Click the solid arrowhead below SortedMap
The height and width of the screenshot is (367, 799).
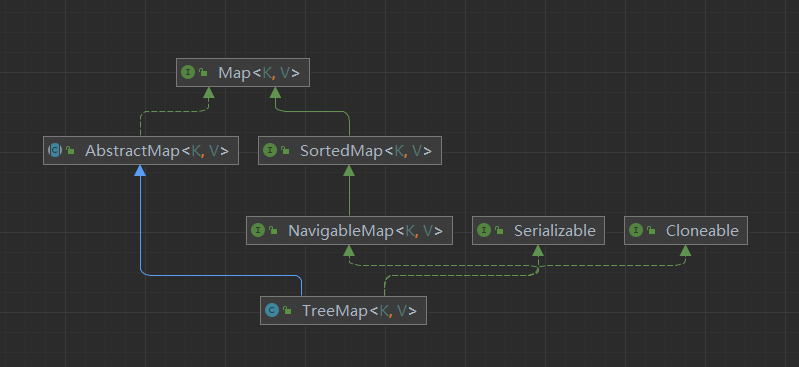pos(349,171)
